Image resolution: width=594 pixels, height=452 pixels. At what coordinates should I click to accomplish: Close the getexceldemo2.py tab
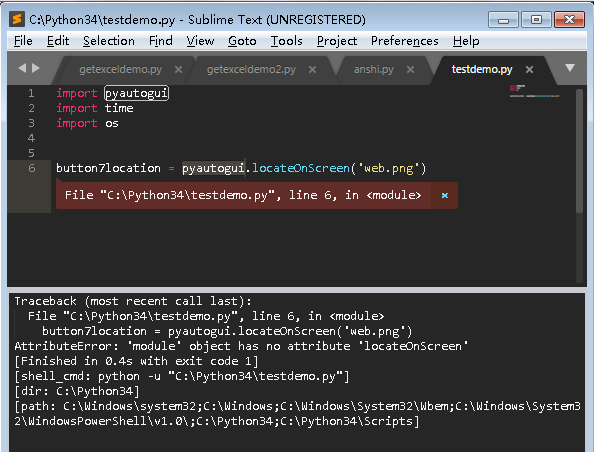click(312, 70)
